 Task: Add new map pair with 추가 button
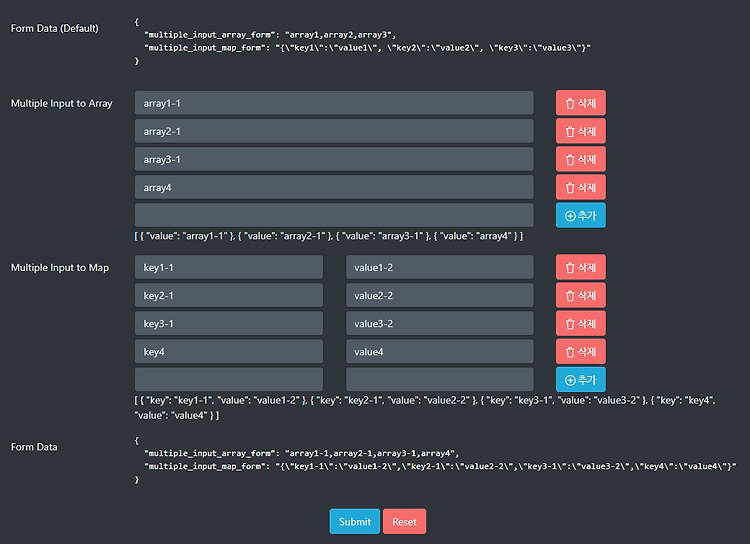pyautogui.click(x=580, y=379)
